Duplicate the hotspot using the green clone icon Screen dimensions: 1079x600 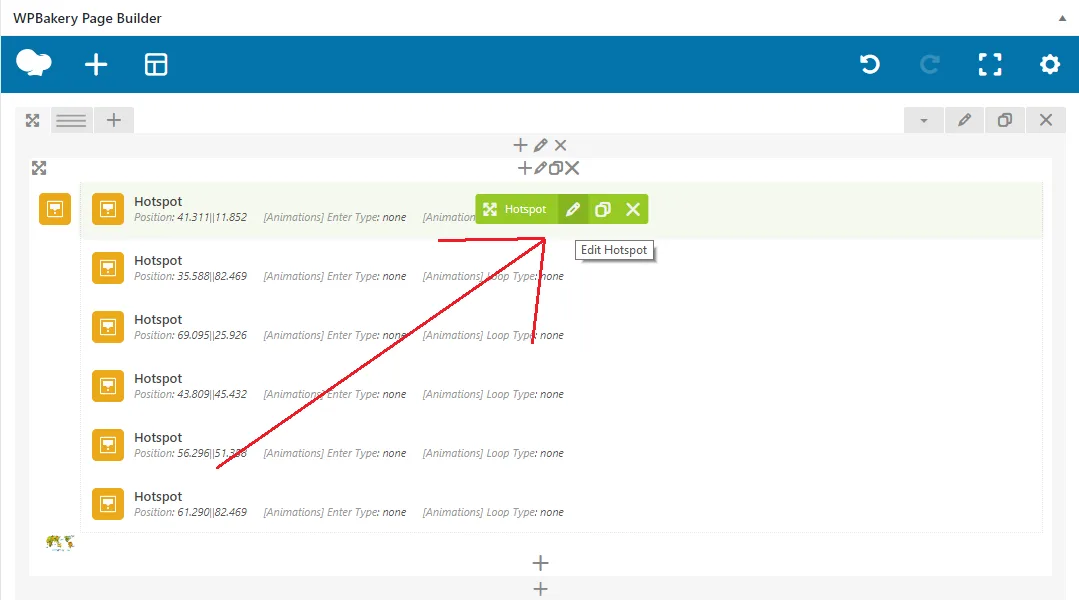(603, 209)
